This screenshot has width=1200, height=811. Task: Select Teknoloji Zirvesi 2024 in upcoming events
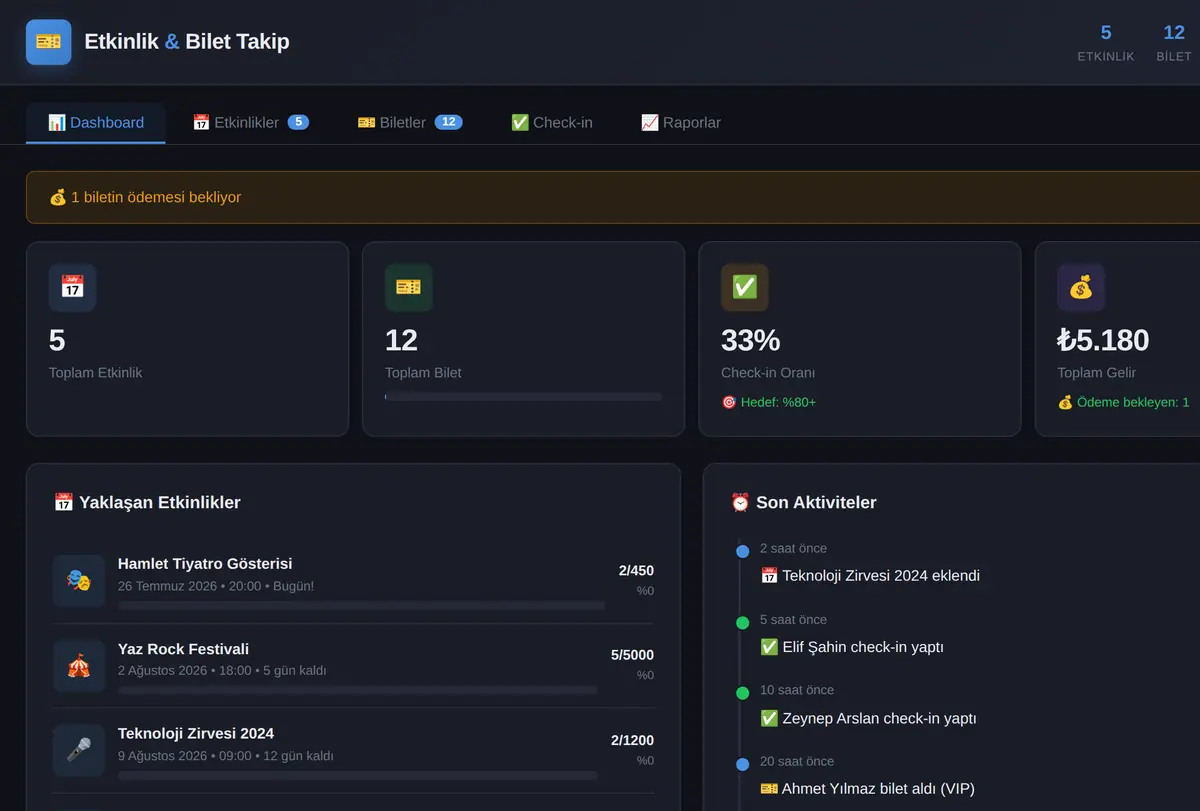(353, 750)
